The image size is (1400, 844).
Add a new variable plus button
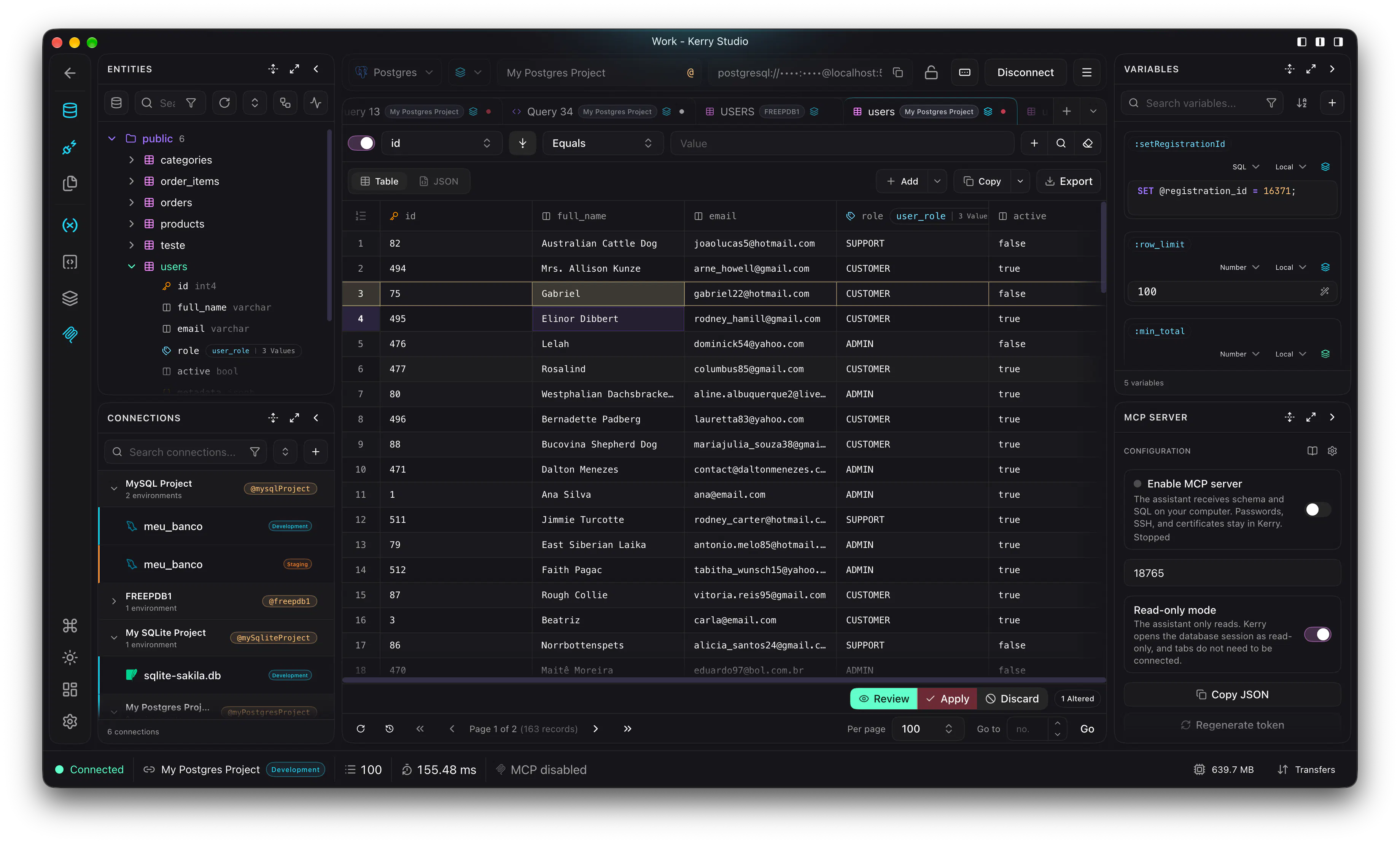click(1332, 103)
